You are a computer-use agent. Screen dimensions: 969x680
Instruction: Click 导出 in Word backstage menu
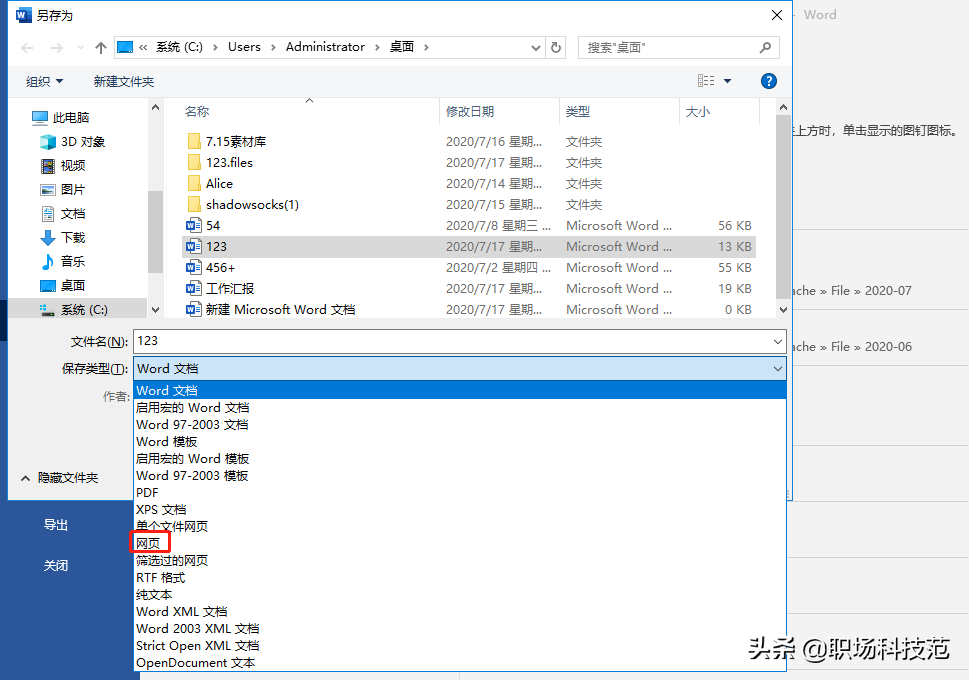56,525
